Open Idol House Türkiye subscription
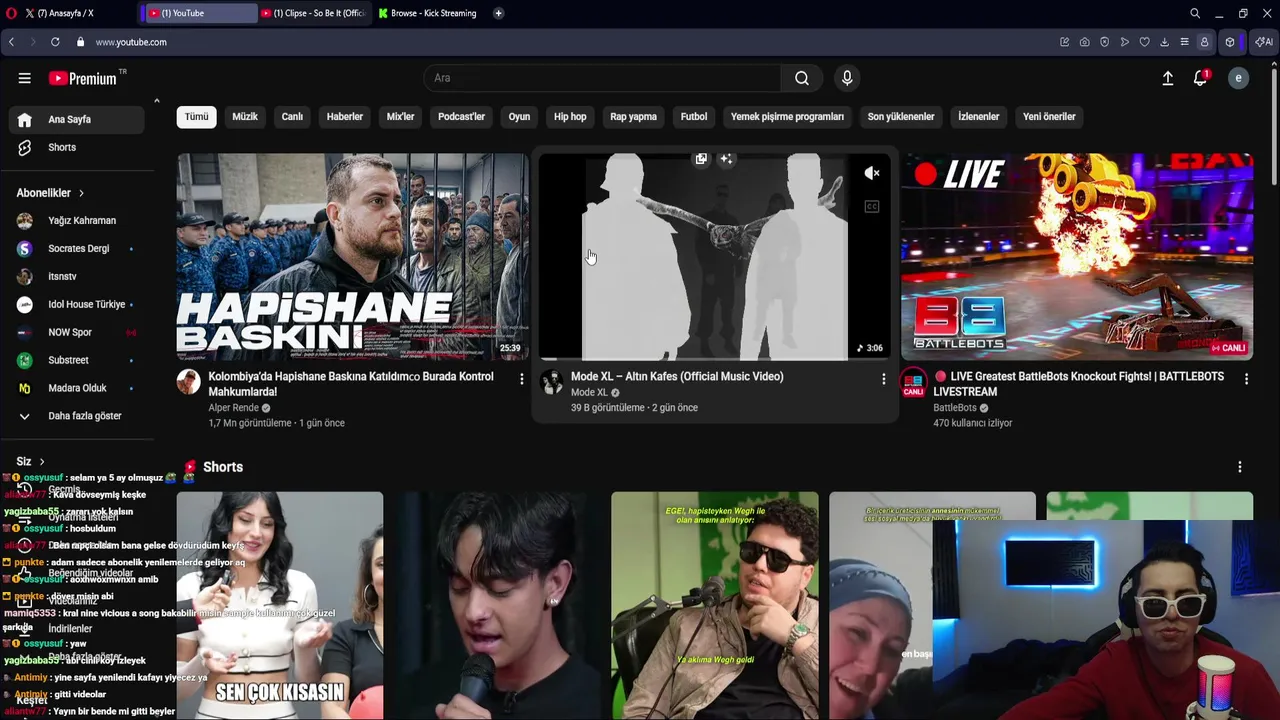Screen dimensions: 1280x720 tap(77, 304)
